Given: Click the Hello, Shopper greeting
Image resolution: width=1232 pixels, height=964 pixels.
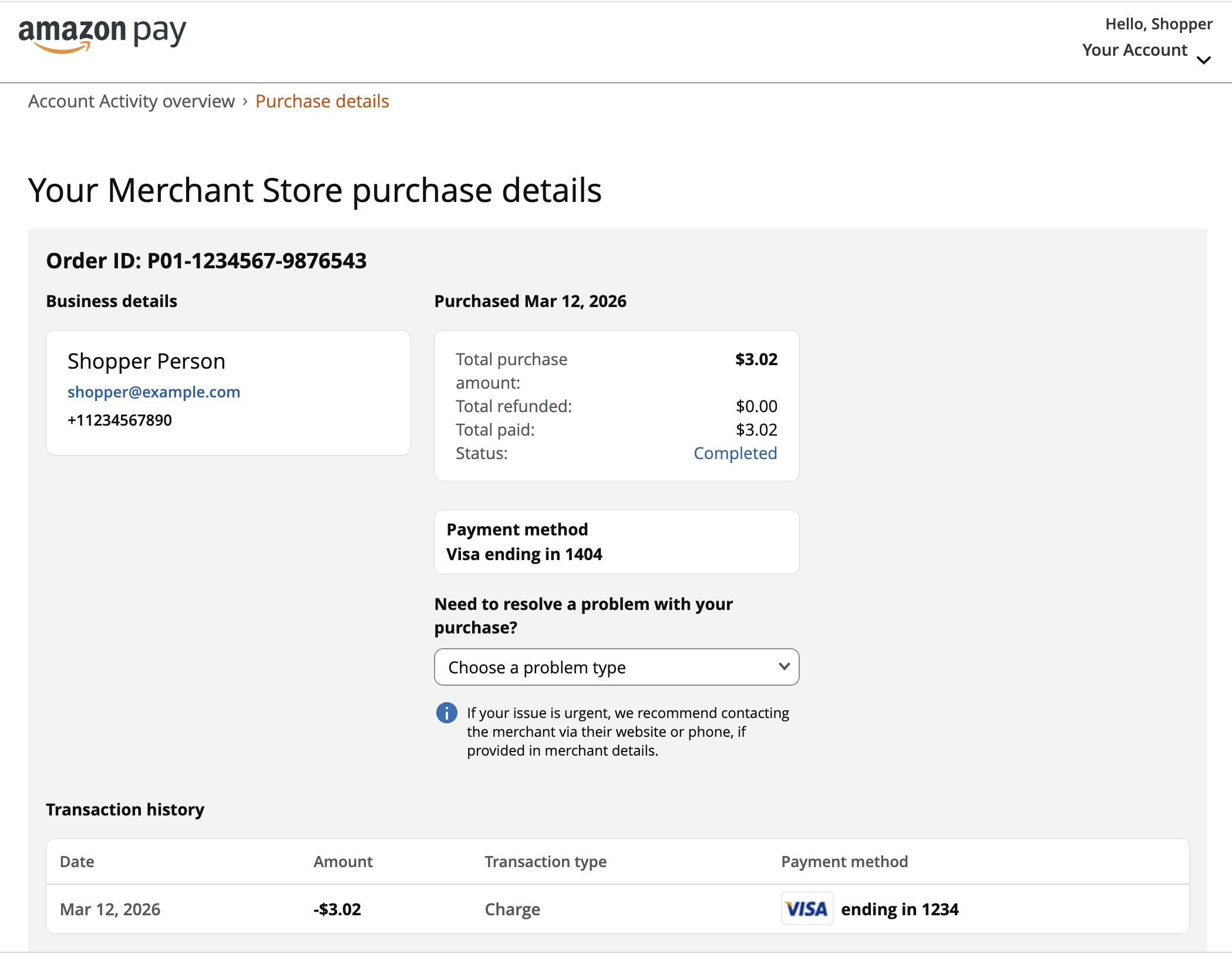Looking at the screenshot, I should coord(1158,24).
